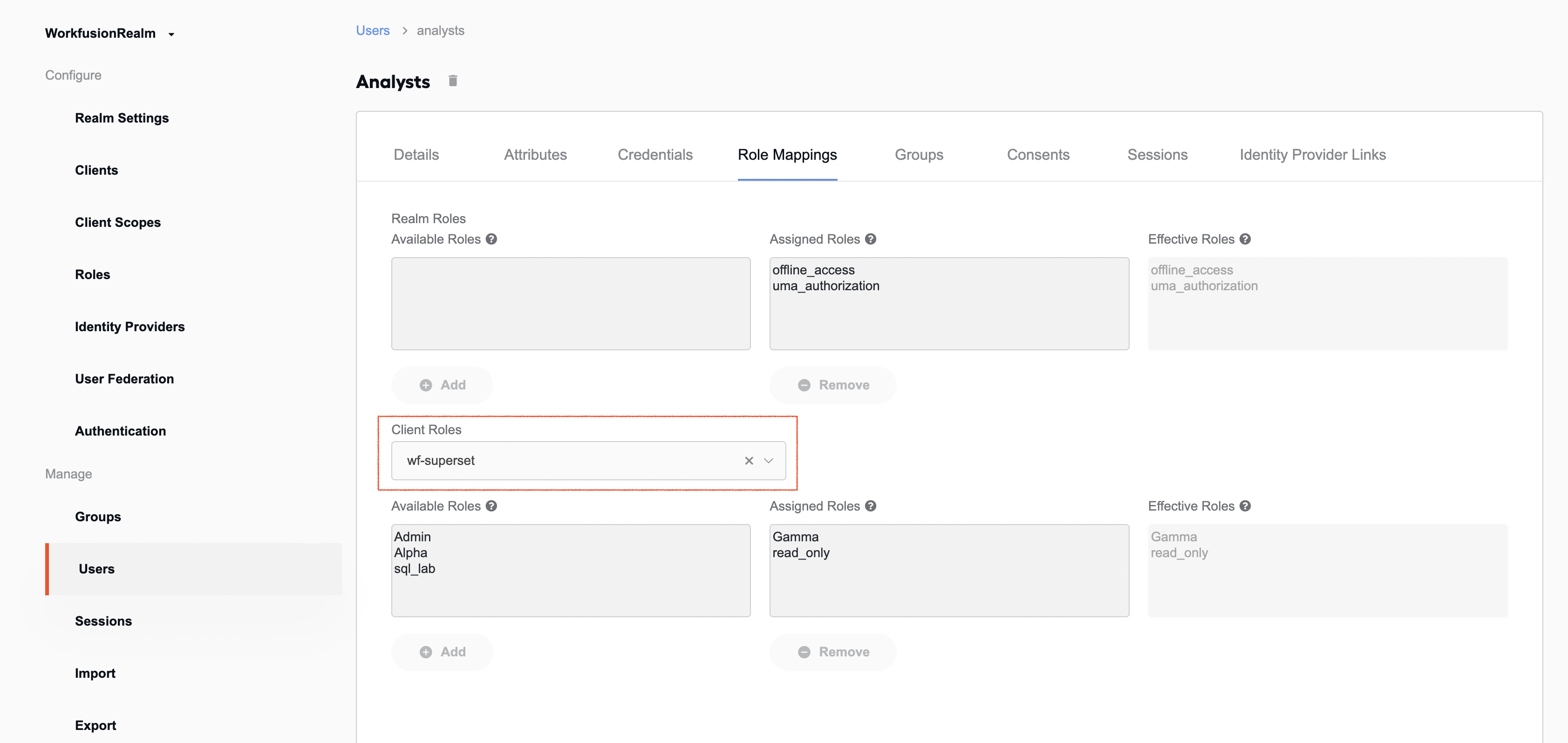Select the Role Mappings tab
The width and height of the screenshot is (1568, 743).
point(787,155)
